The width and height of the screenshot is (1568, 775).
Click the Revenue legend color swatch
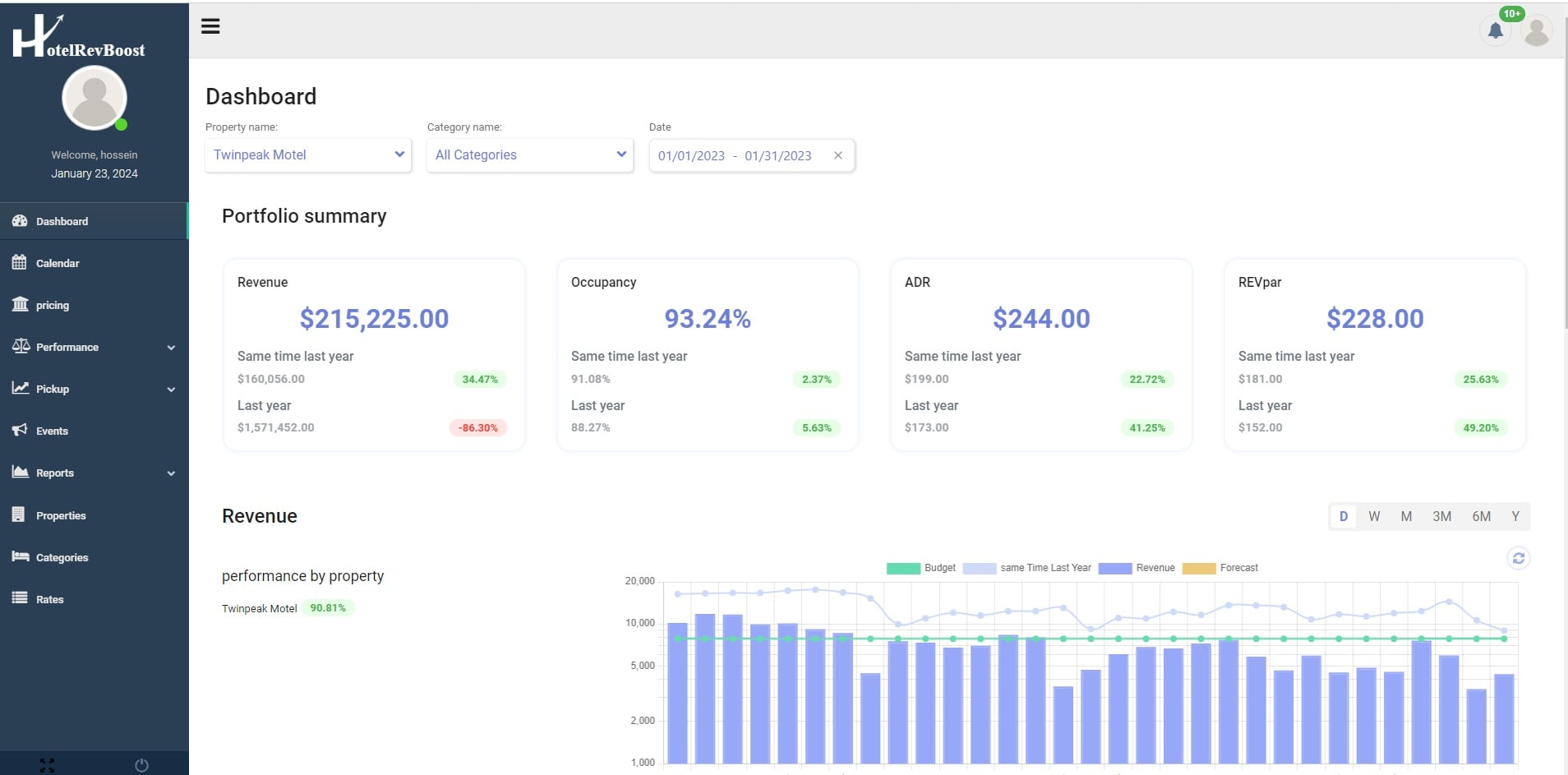pos(1114,568)
